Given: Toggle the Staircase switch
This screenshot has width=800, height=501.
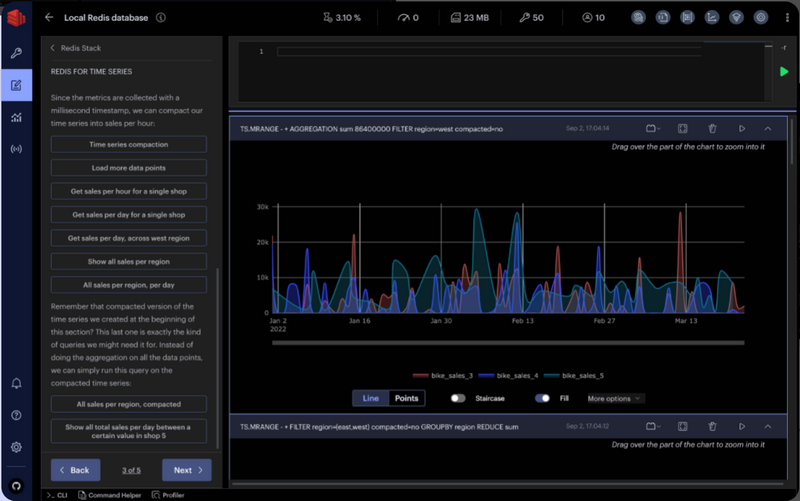Looking at the screenshot, I should [458, 398].
